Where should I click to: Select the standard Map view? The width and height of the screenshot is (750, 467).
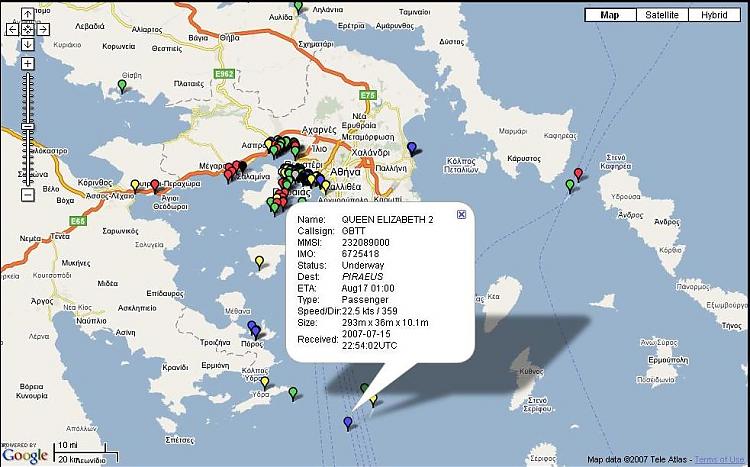[x=609, y=15]
